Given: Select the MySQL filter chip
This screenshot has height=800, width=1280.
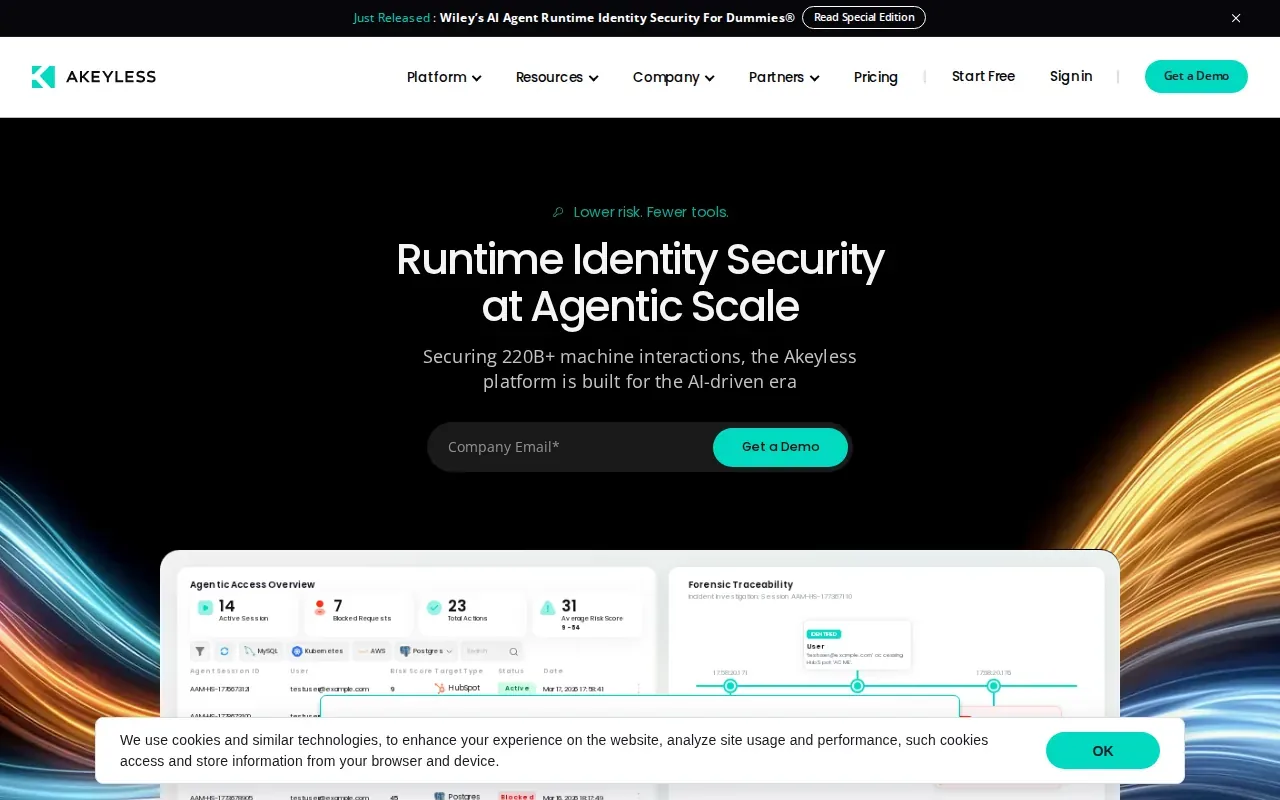Looking at the screenshot, I should pyautogui.click(x=262, y=651).
